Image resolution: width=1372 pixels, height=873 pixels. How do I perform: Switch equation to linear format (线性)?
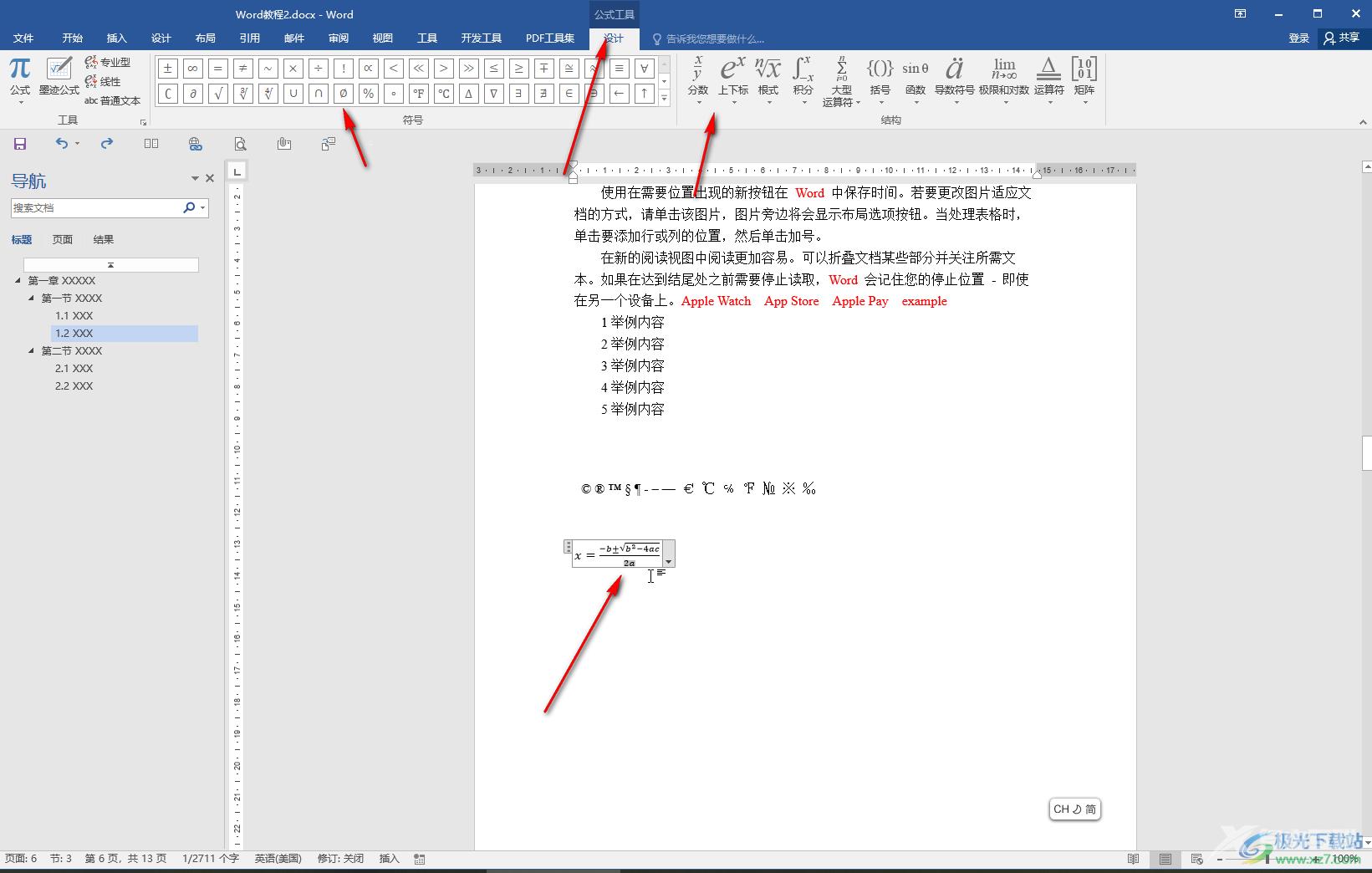(x=103, y=81)
